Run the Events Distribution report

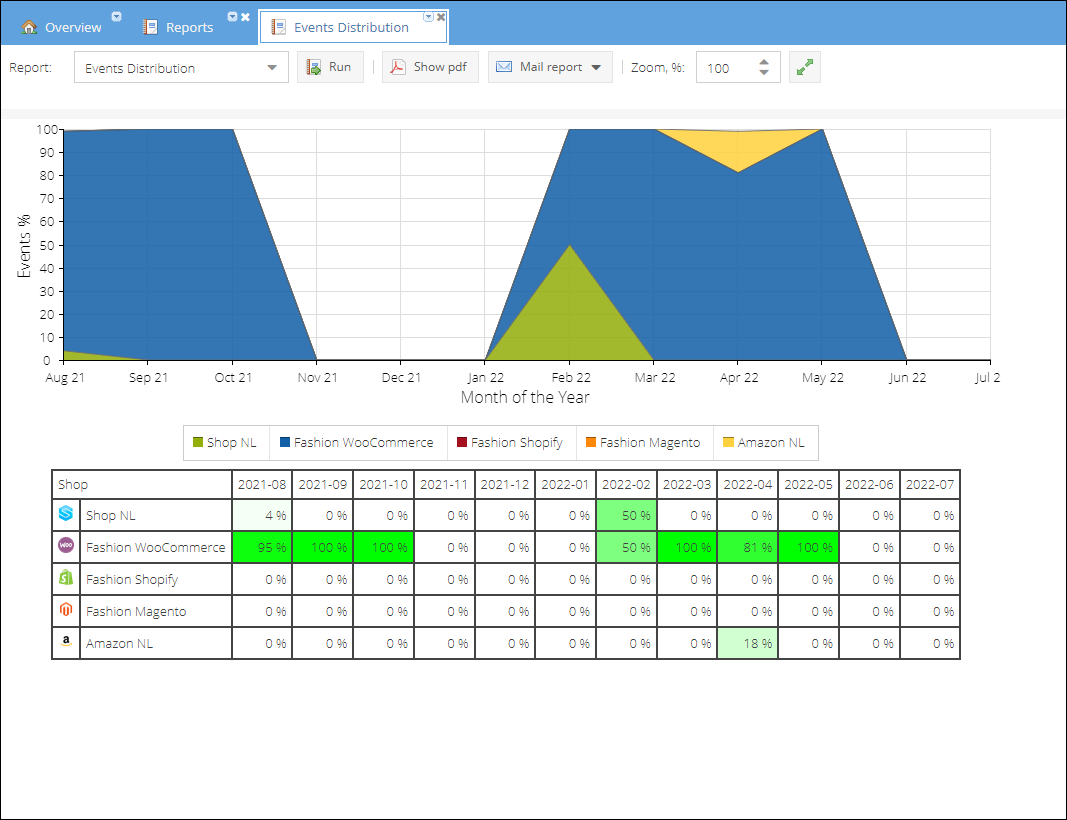(x=330, y=67)
